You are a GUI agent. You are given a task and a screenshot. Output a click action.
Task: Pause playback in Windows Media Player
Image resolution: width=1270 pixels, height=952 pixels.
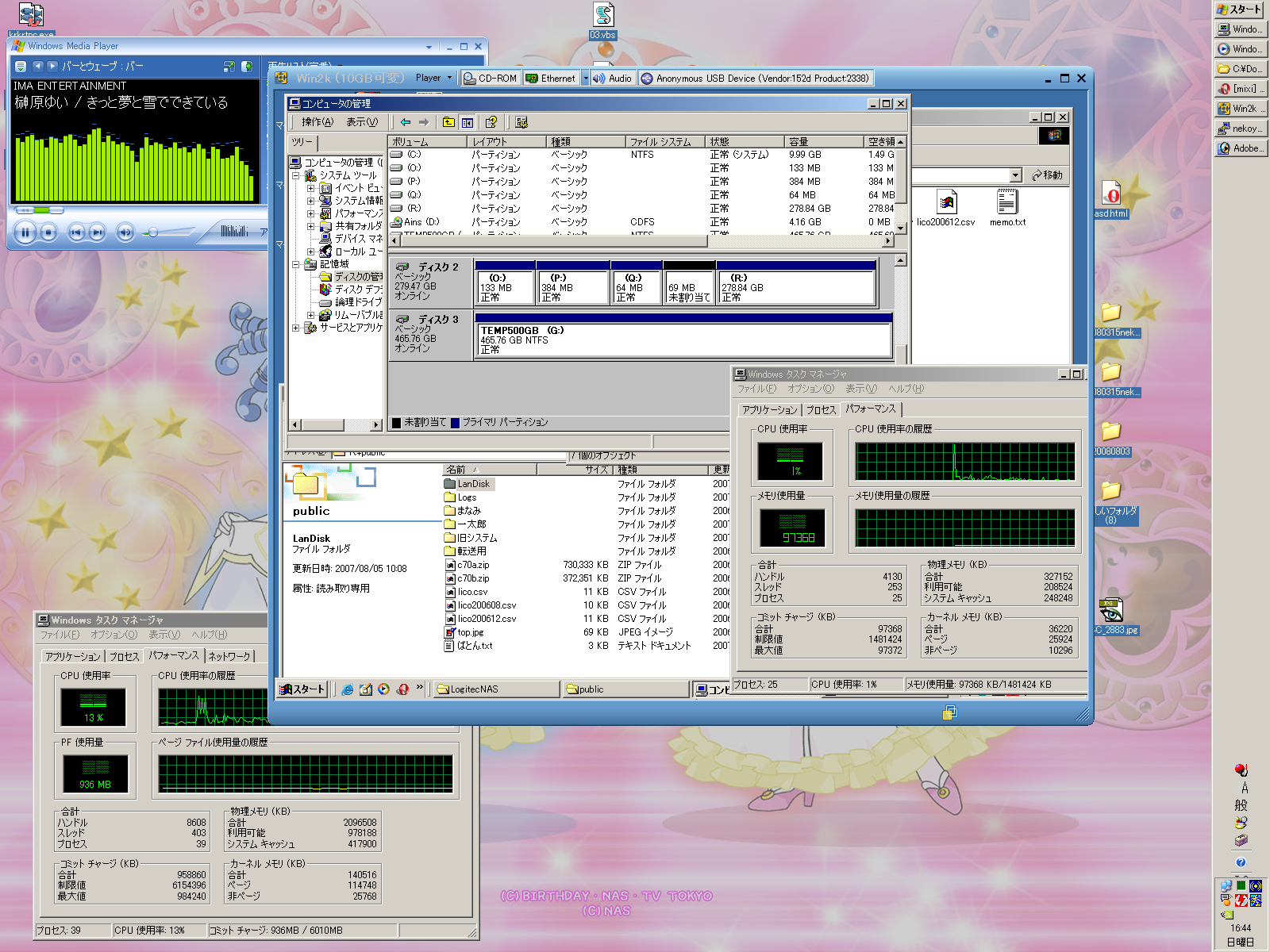tap(25, 232)
